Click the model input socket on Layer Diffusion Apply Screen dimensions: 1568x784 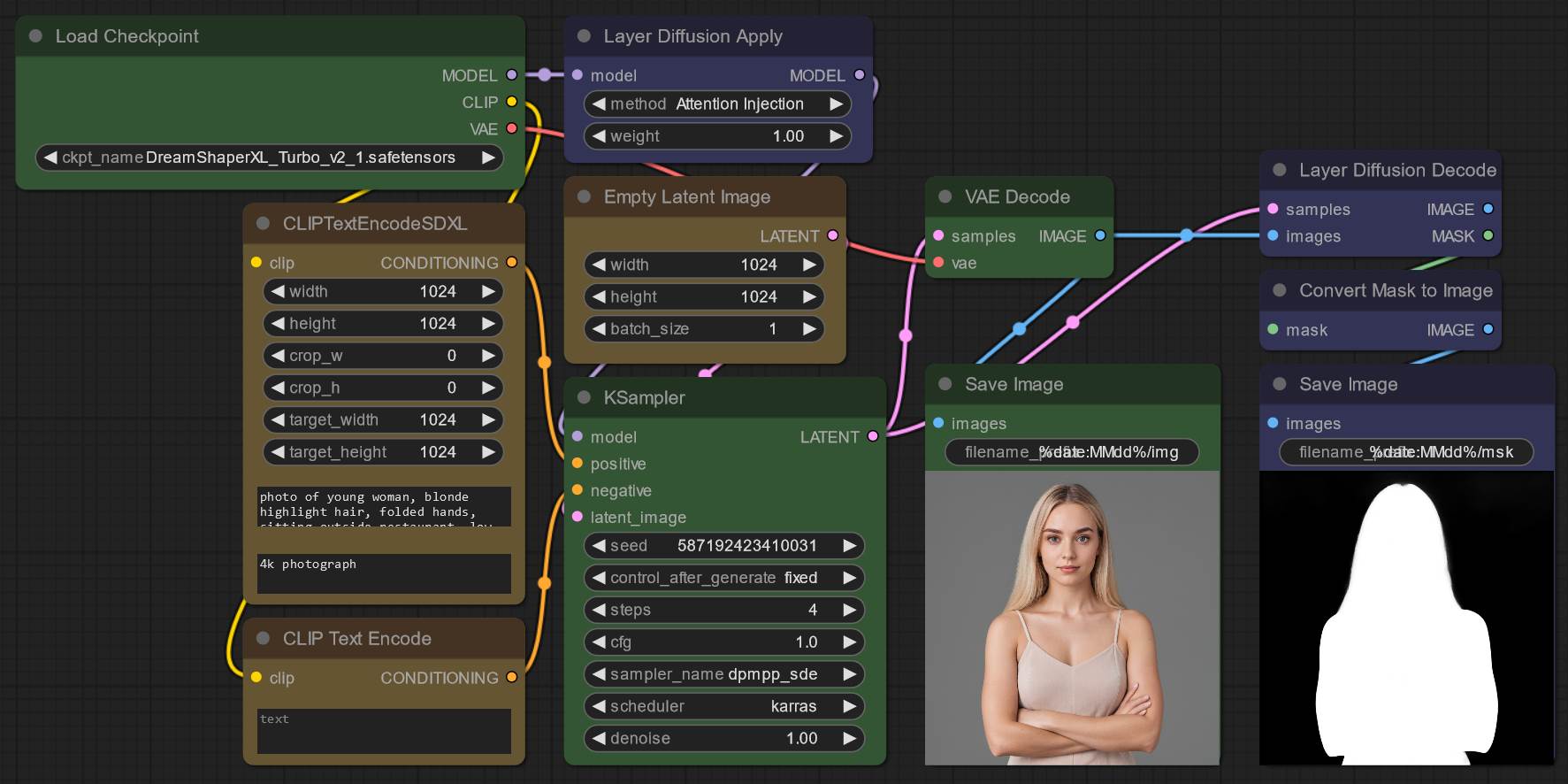577,75
